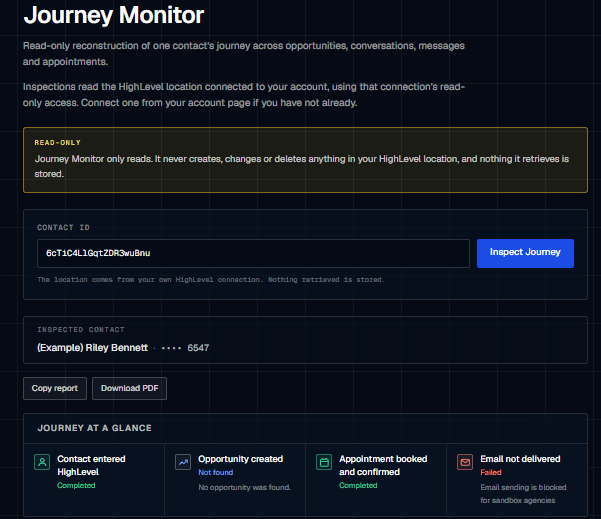601x519 pixels.
Task: Select the (Example) Riley Bennett contact name
Action: [x=92, y=348]
